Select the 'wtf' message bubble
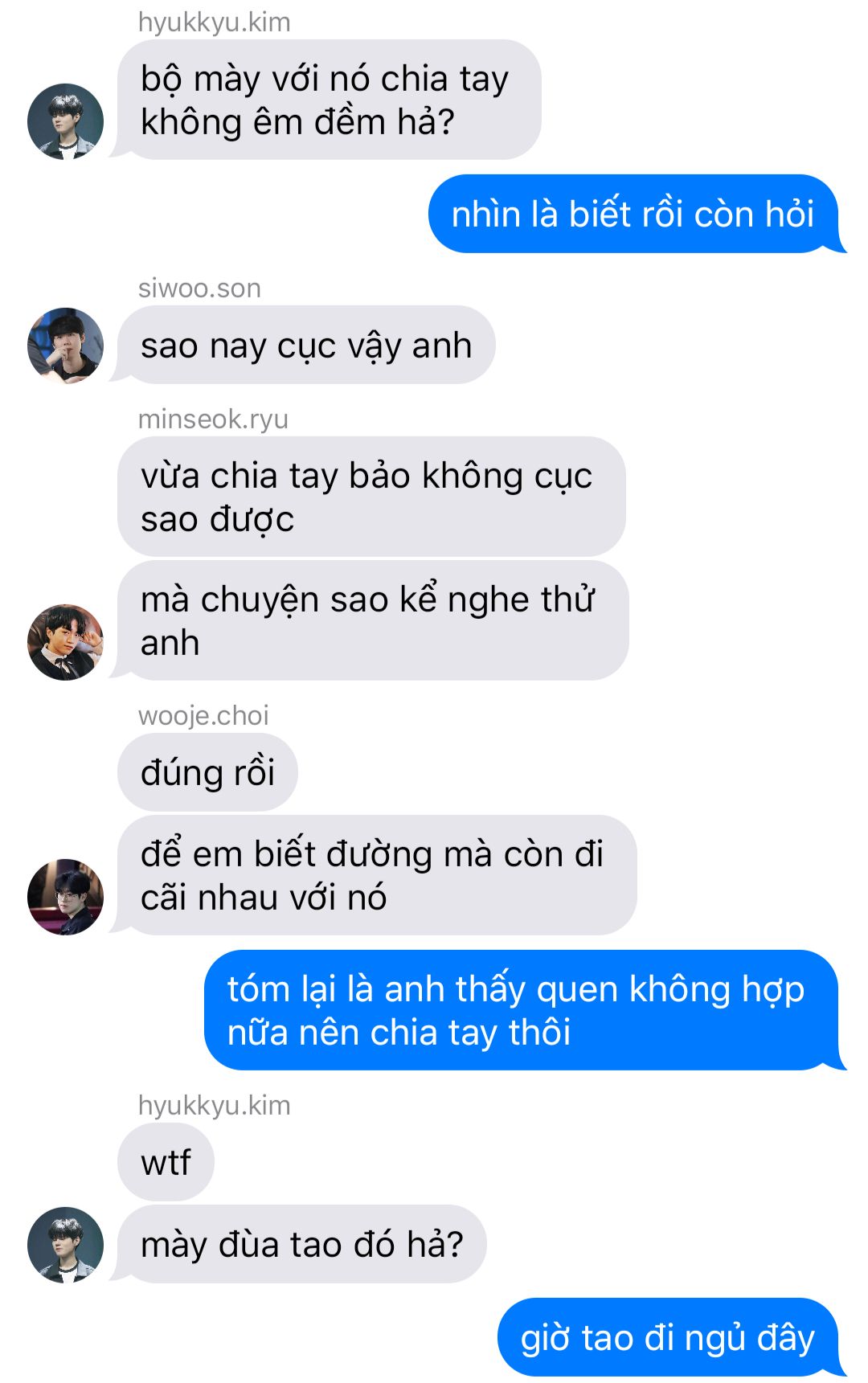The width and height of the screenshot is (868, 1383). 166,1162
